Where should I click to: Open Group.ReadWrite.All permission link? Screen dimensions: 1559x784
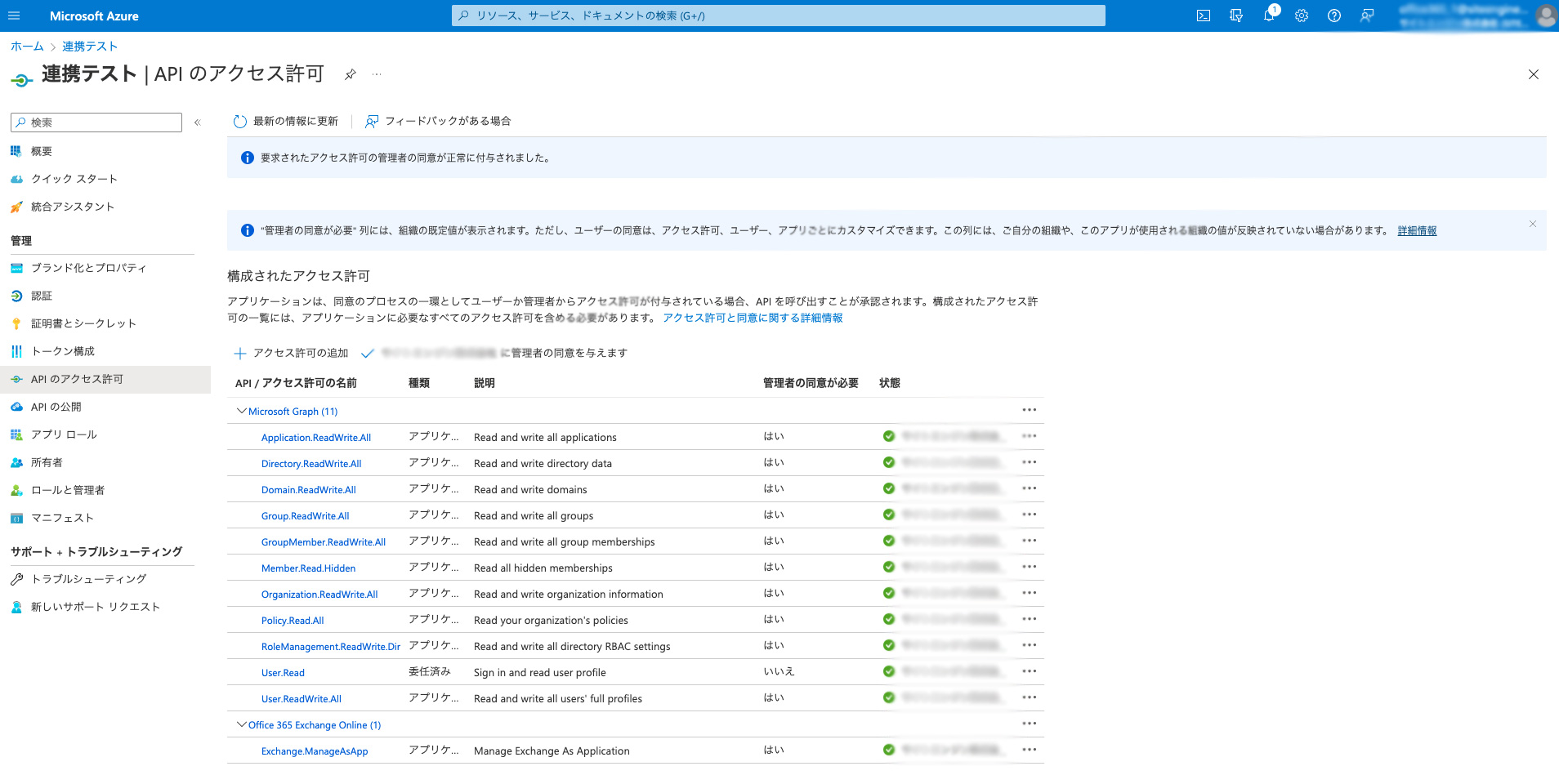[306, 516]
